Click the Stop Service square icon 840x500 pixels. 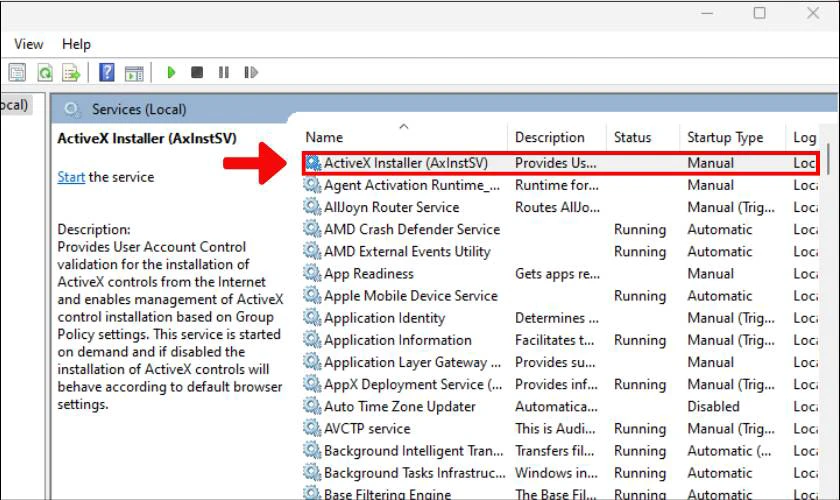click(197, 72)
